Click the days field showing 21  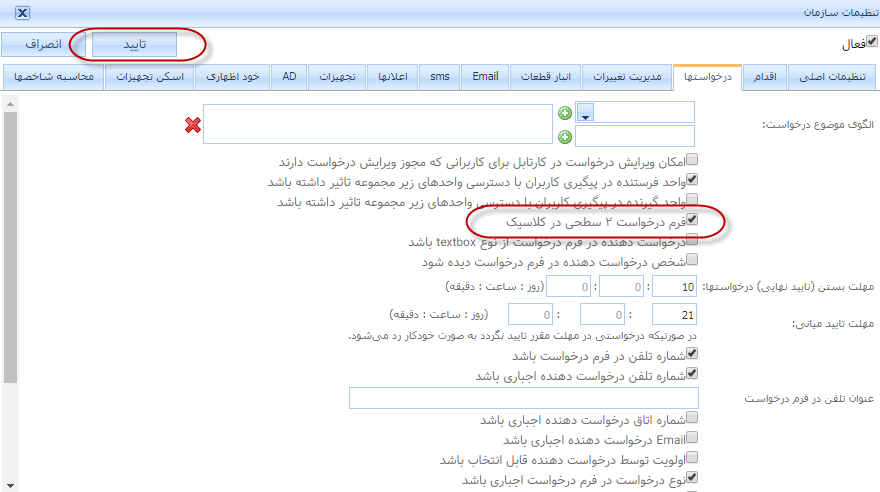pyautogui.click(x=674, y=313)
